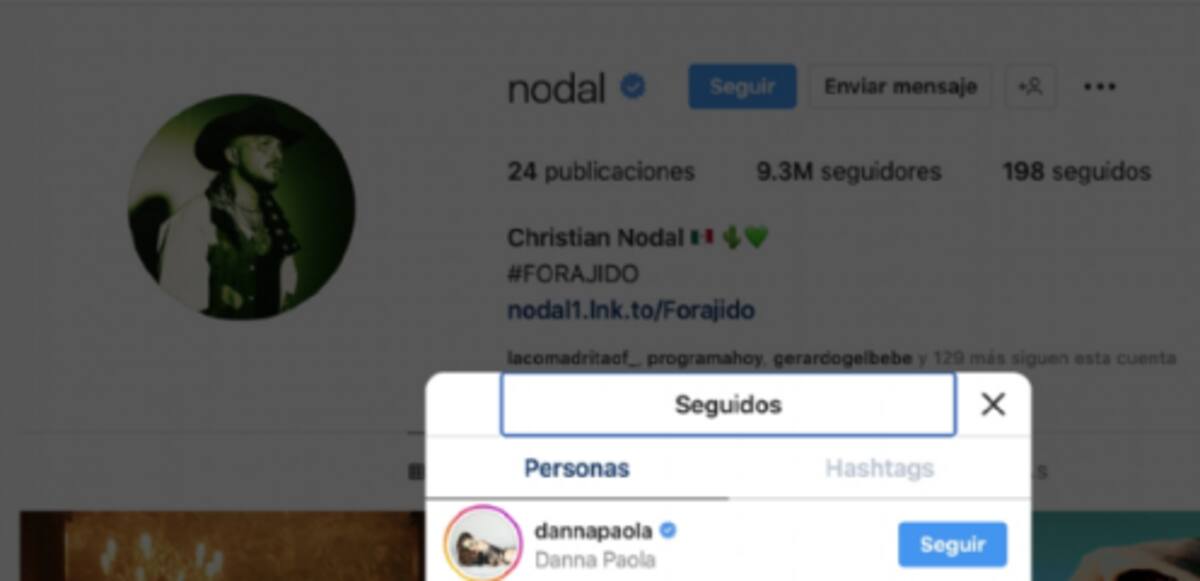The image size is (1200, 581).
Task: Click the Seguidos dialog title field
Action: click(728, 404)
